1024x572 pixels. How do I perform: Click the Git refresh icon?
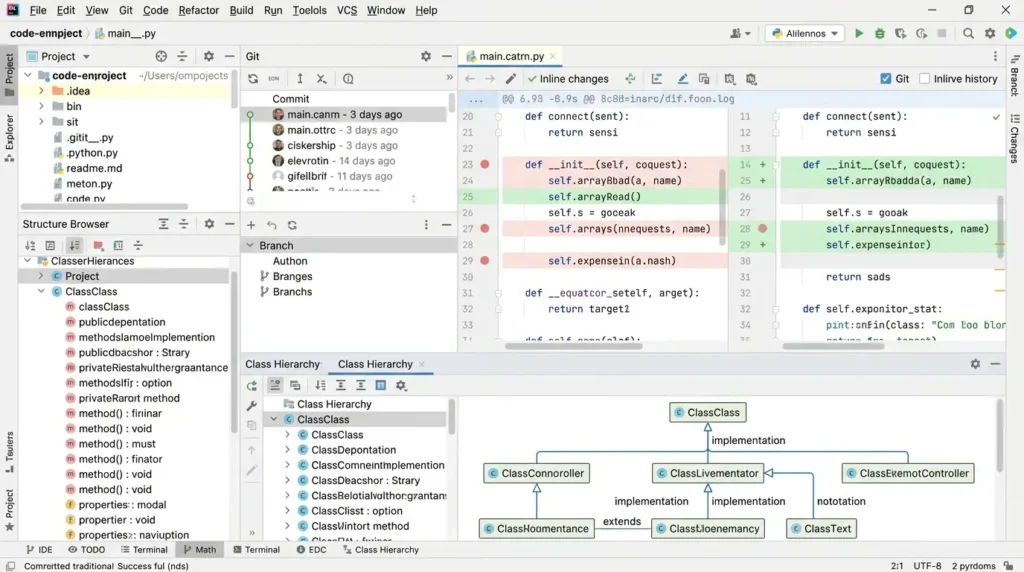pos(253,79)
